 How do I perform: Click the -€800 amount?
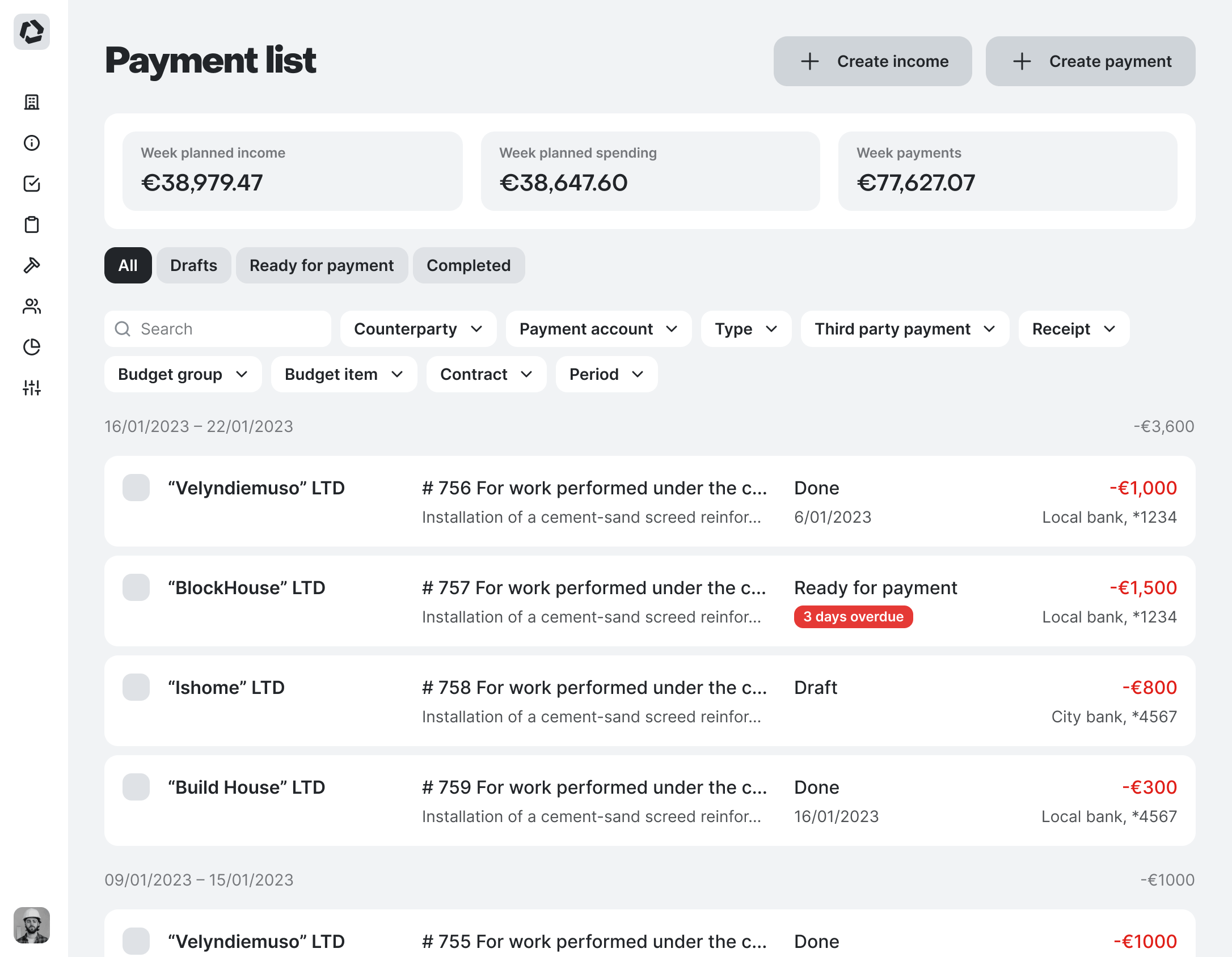click(1150, 688)
